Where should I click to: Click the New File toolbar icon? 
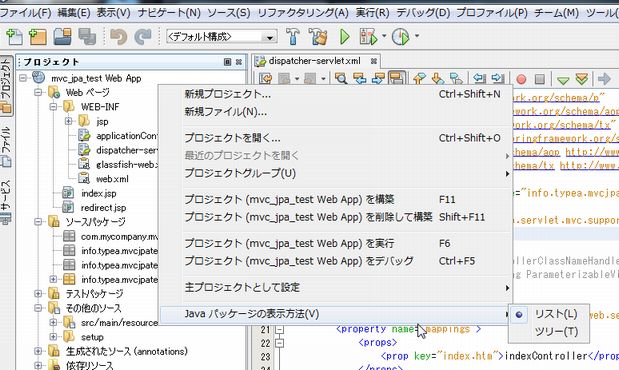click(15, 37)
